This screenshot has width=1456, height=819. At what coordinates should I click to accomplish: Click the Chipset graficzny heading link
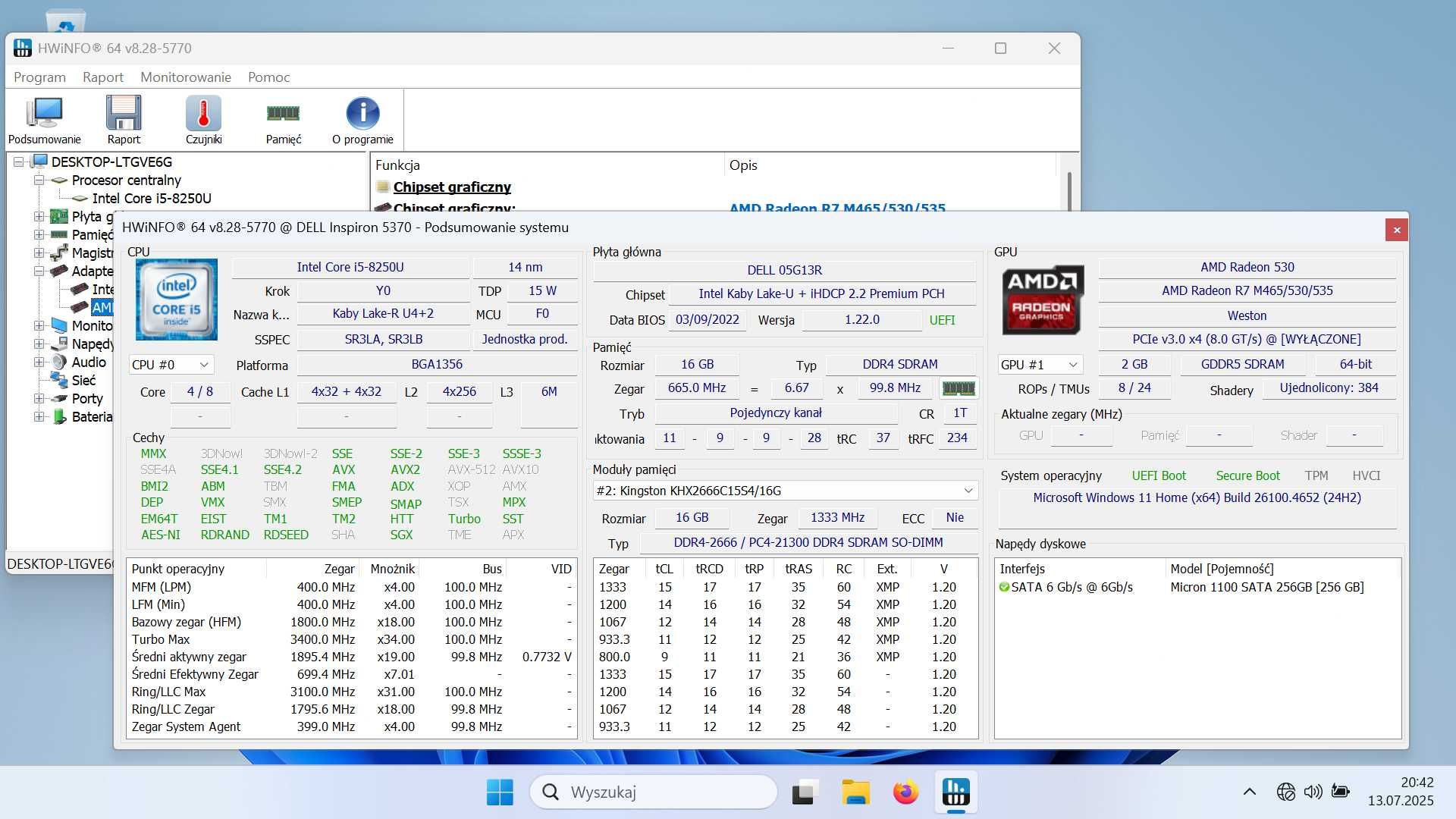click(452, 187)
